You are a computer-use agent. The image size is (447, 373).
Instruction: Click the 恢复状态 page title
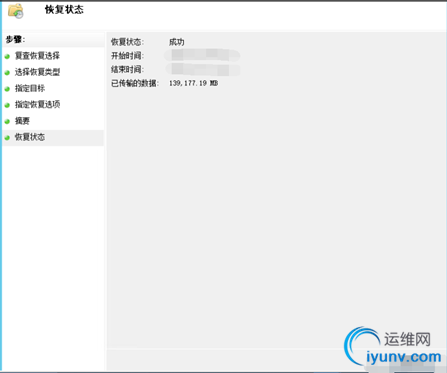coord(64,10)
